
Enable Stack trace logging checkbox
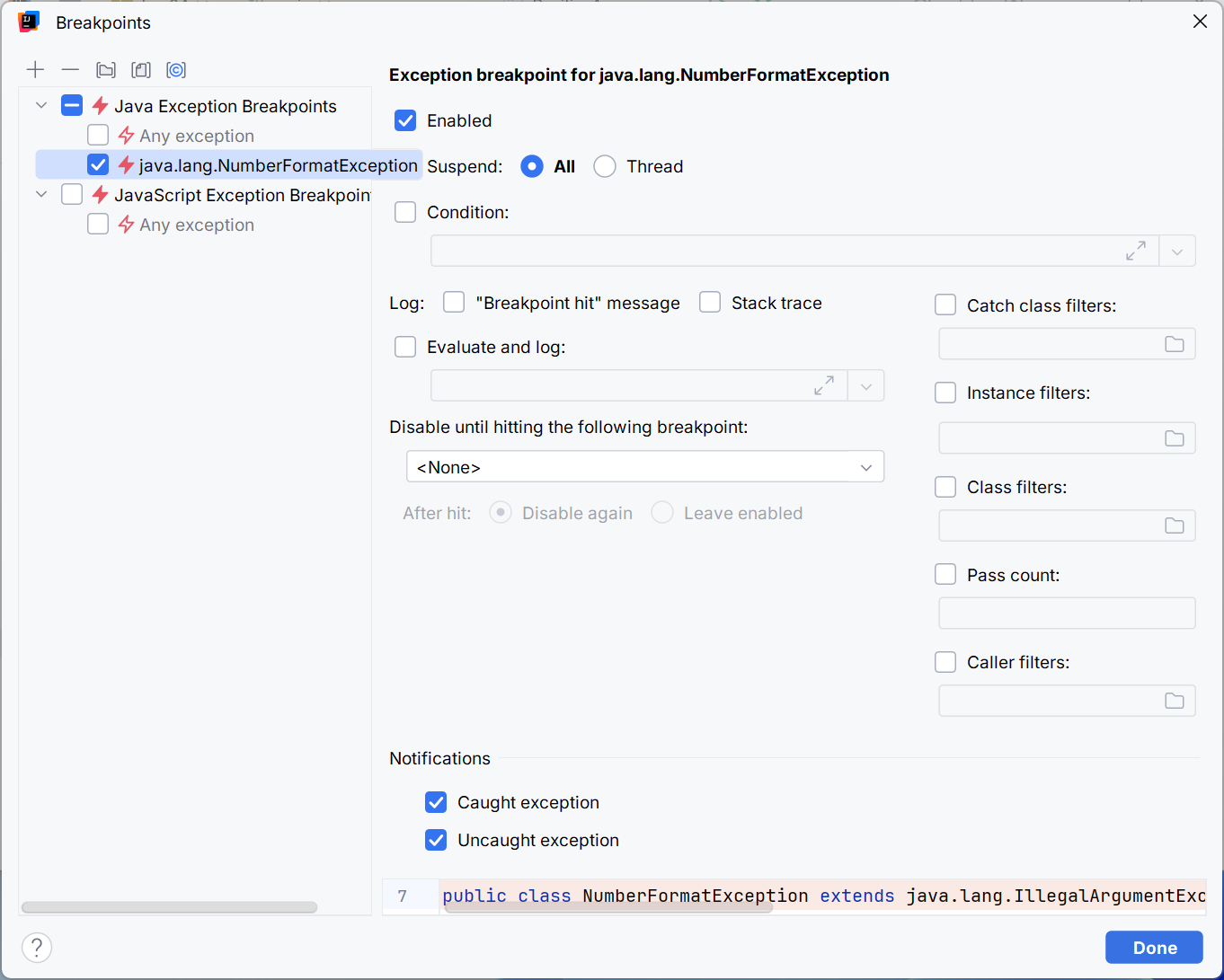710,302
